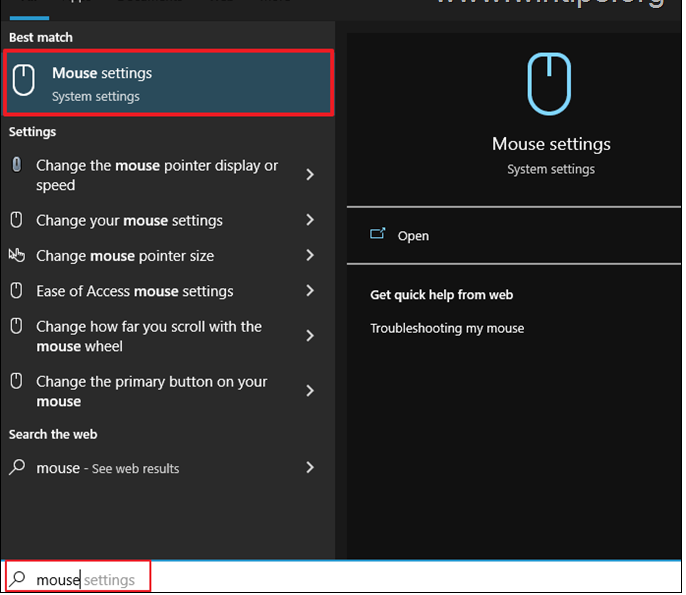Expand chevron for mouse web results
The image size is (686, 595).
point(310,468)
